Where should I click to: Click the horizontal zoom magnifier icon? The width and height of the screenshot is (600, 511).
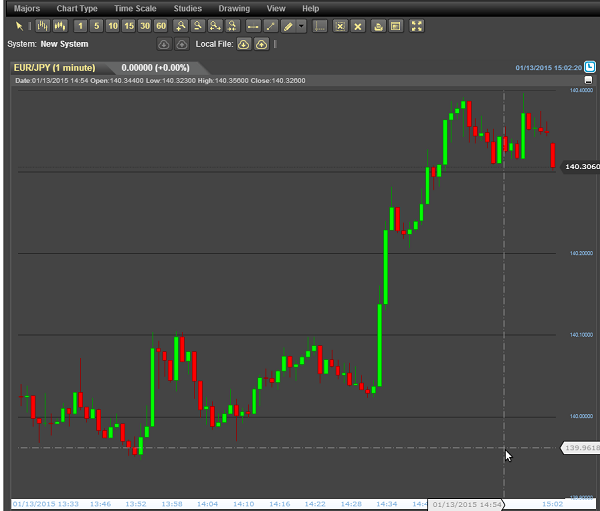click(215, 26)
